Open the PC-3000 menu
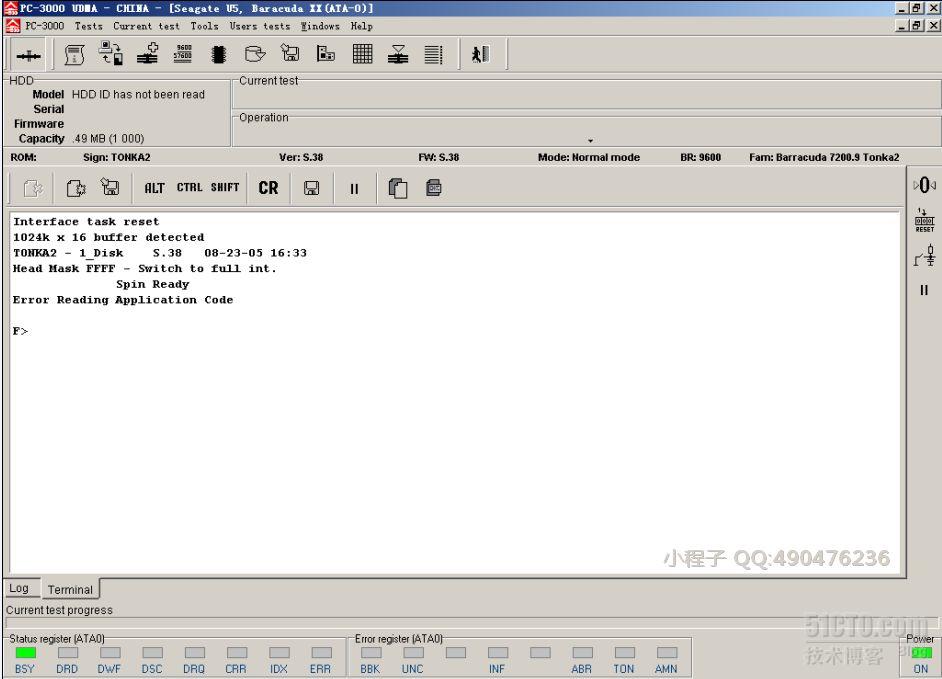Viewport: 942px width, 679px height. (44, 26)
